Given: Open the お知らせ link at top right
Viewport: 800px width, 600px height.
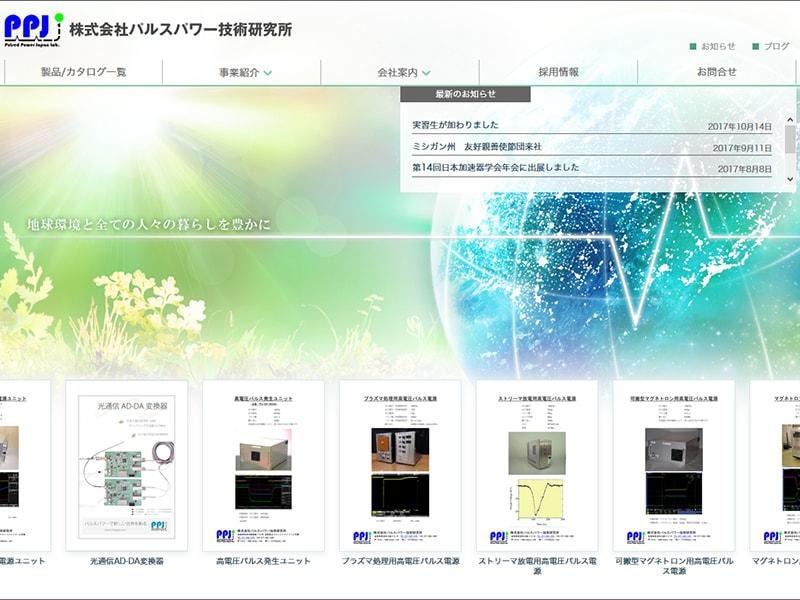Looking at the screenshot, I should point(717,46).
